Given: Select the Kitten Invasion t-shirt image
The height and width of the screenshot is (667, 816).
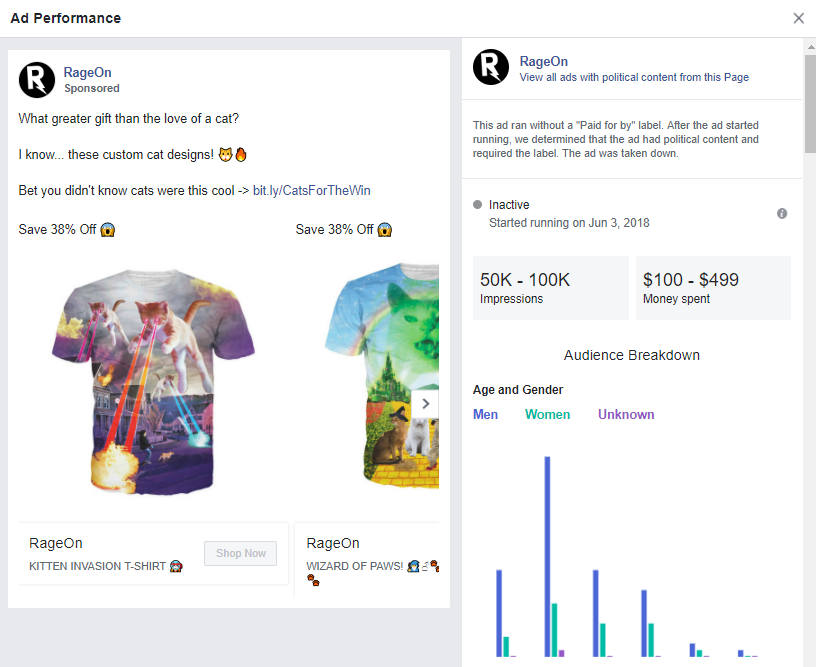Looking at the screenshot, I should (x=154, y=382).
